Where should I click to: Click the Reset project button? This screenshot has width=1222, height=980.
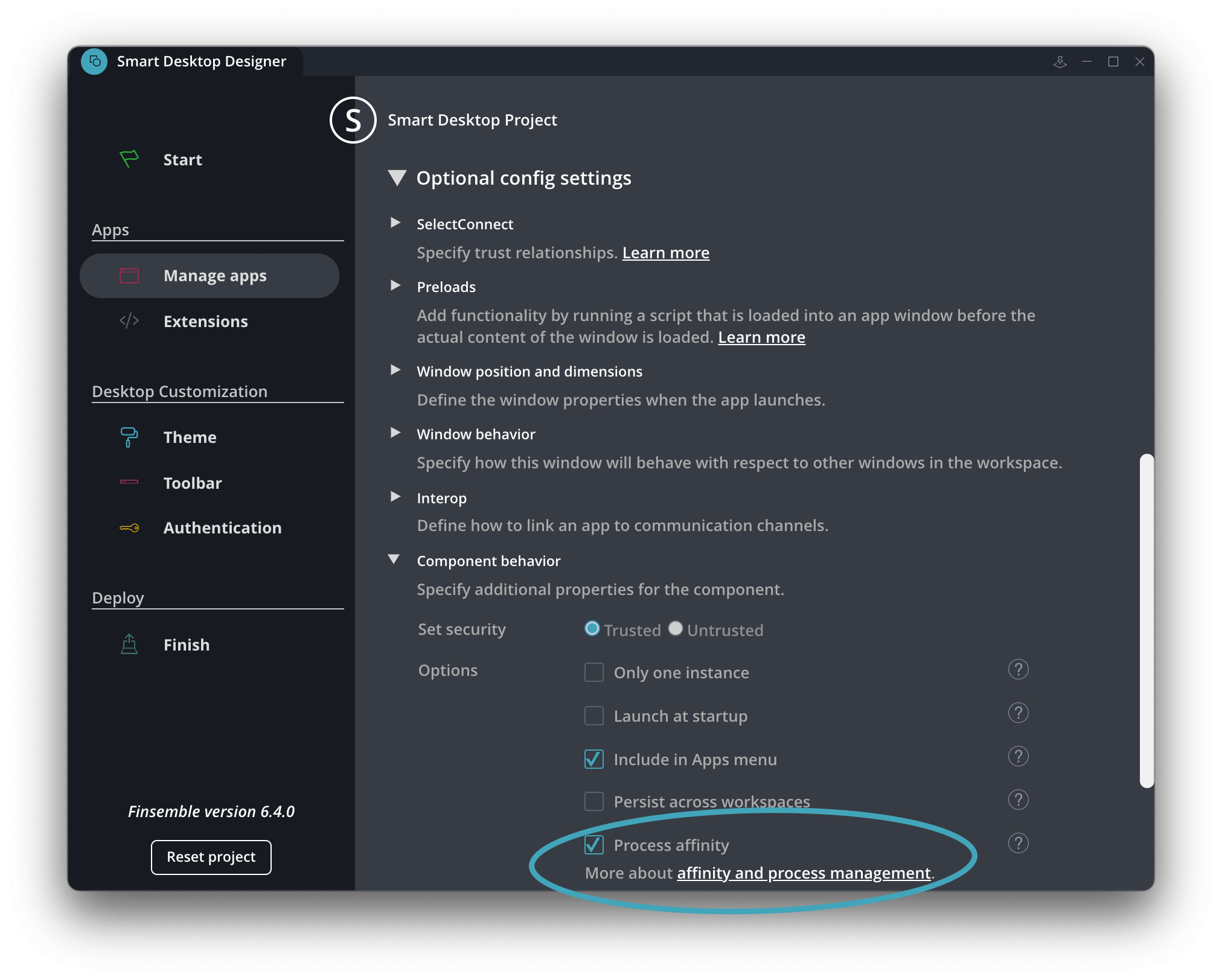click(211, 857)
